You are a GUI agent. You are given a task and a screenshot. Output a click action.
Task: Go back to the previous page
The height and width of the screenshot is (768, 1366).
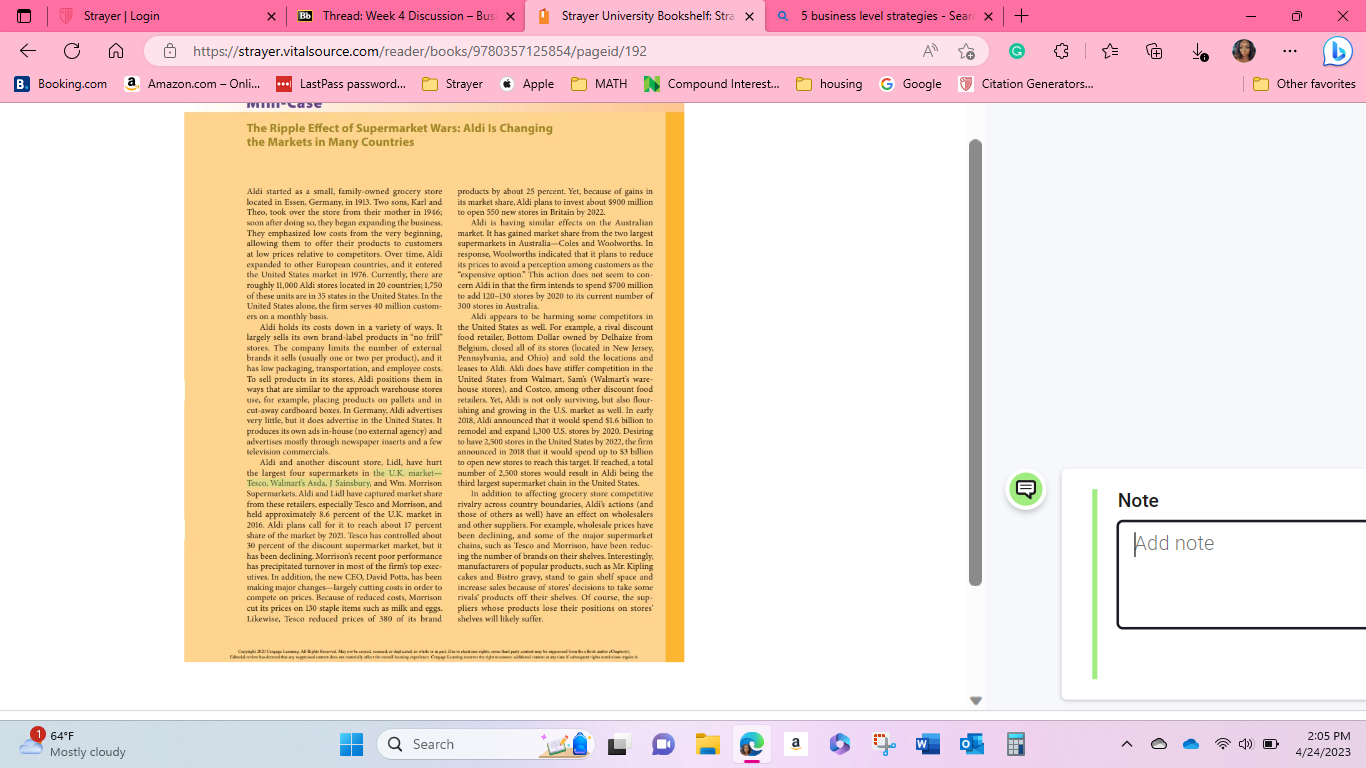[28, 51]
